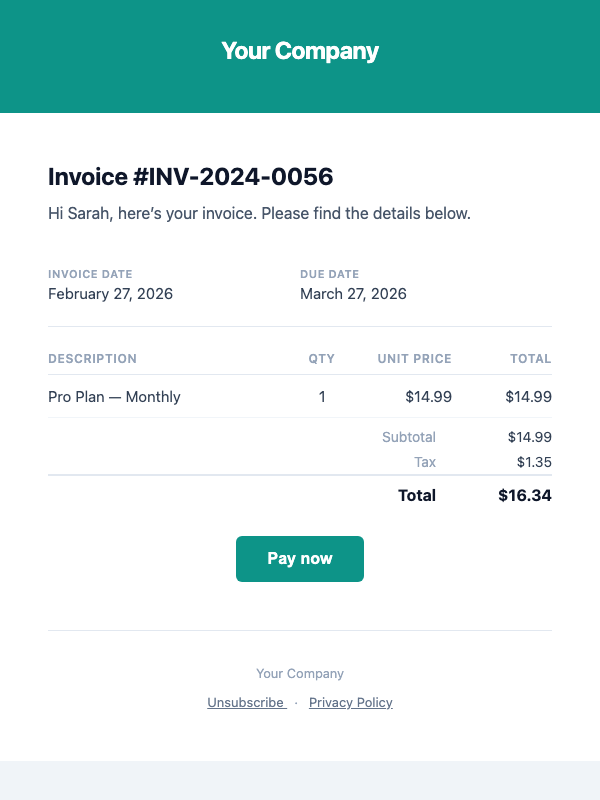Click the greeting text to Sarah

point(259,213)
